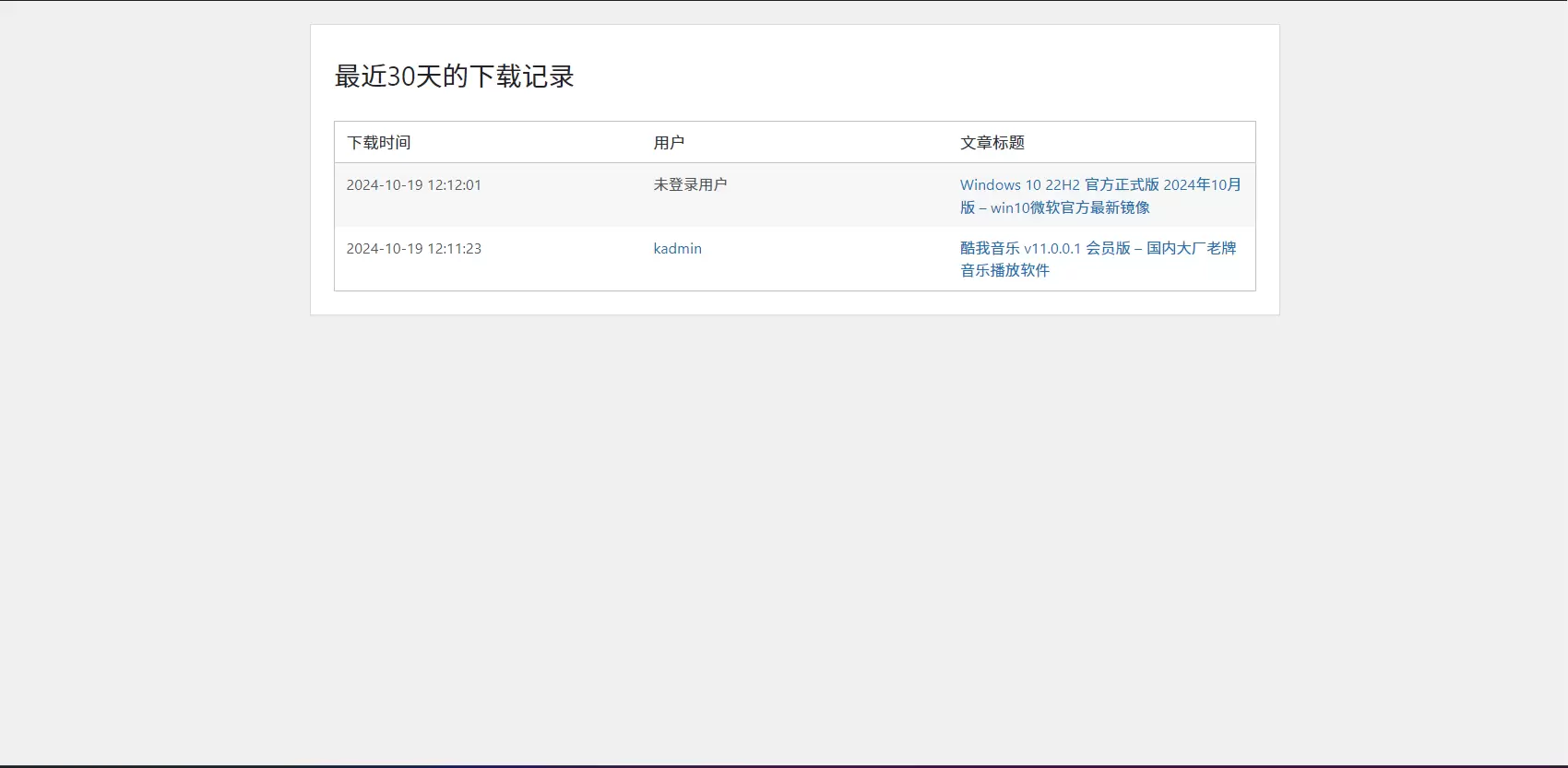
Task: Click 官方正式版 in the first article title
Action: tap(1122, 184)
